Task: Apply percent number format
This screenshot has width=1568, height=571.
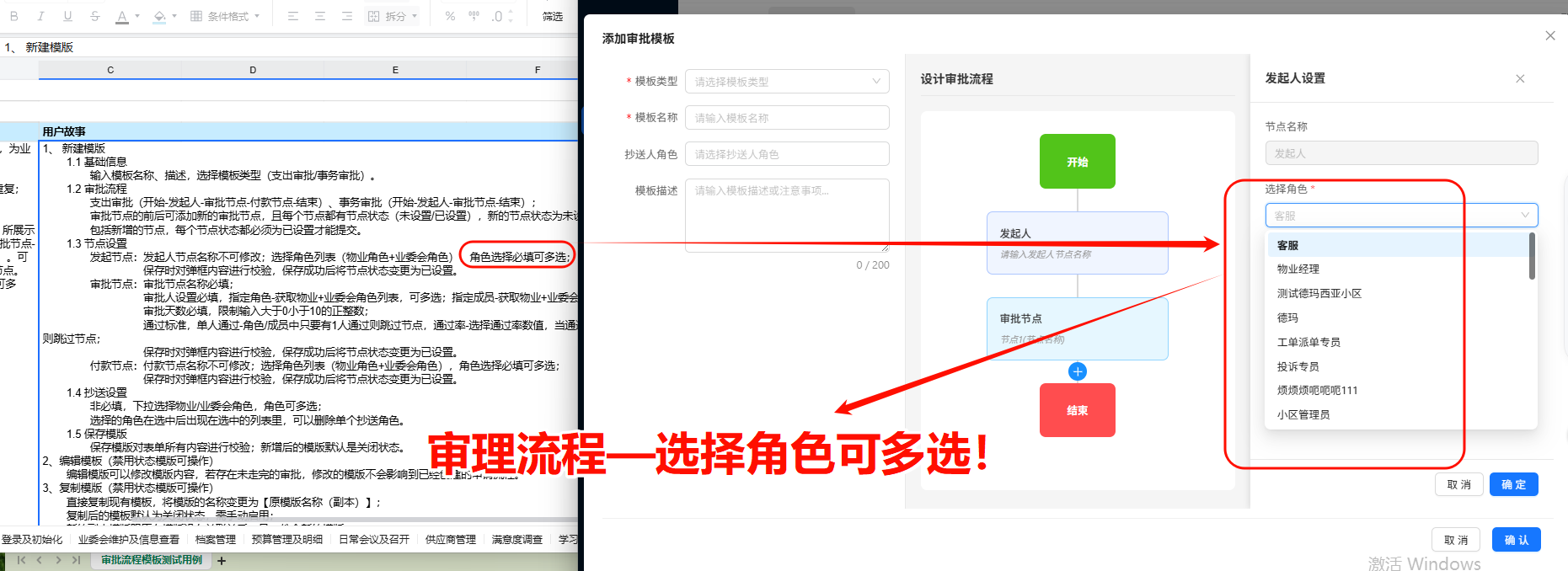Action: click(x=450, y=16)
